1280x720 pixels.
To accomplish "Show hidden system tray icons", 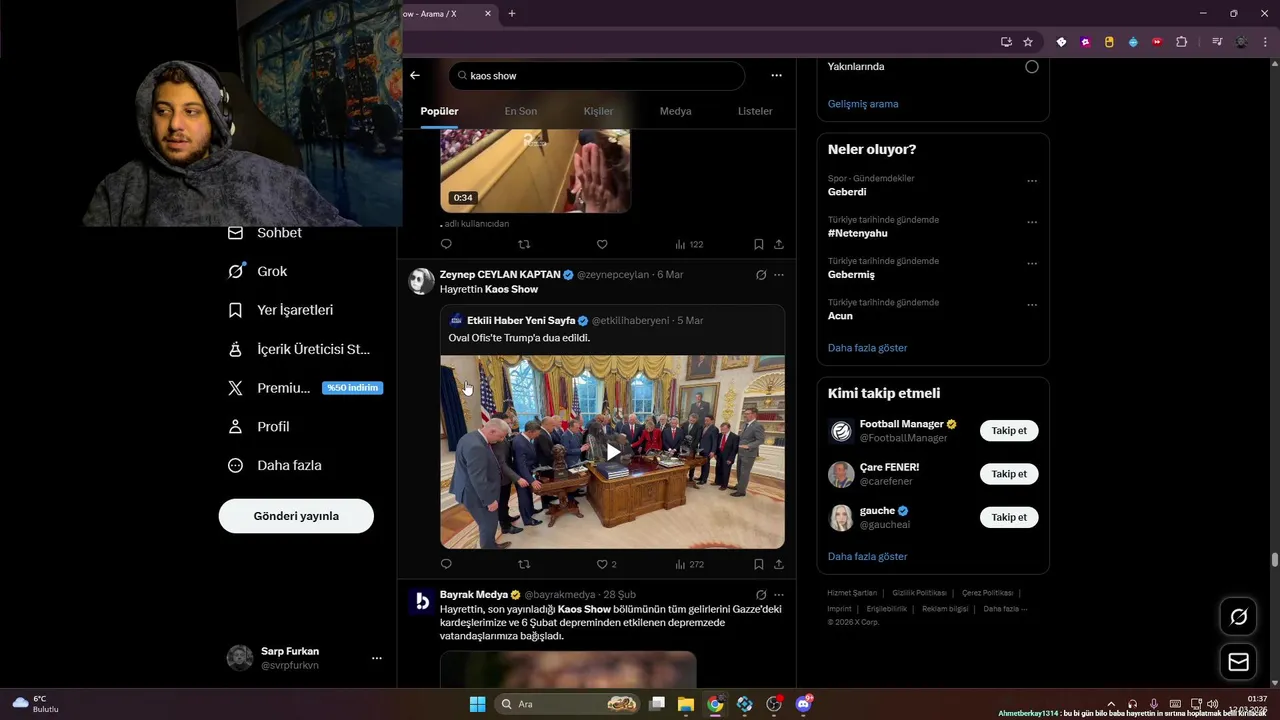I will pyautogui.click(x=1111, y=704).
